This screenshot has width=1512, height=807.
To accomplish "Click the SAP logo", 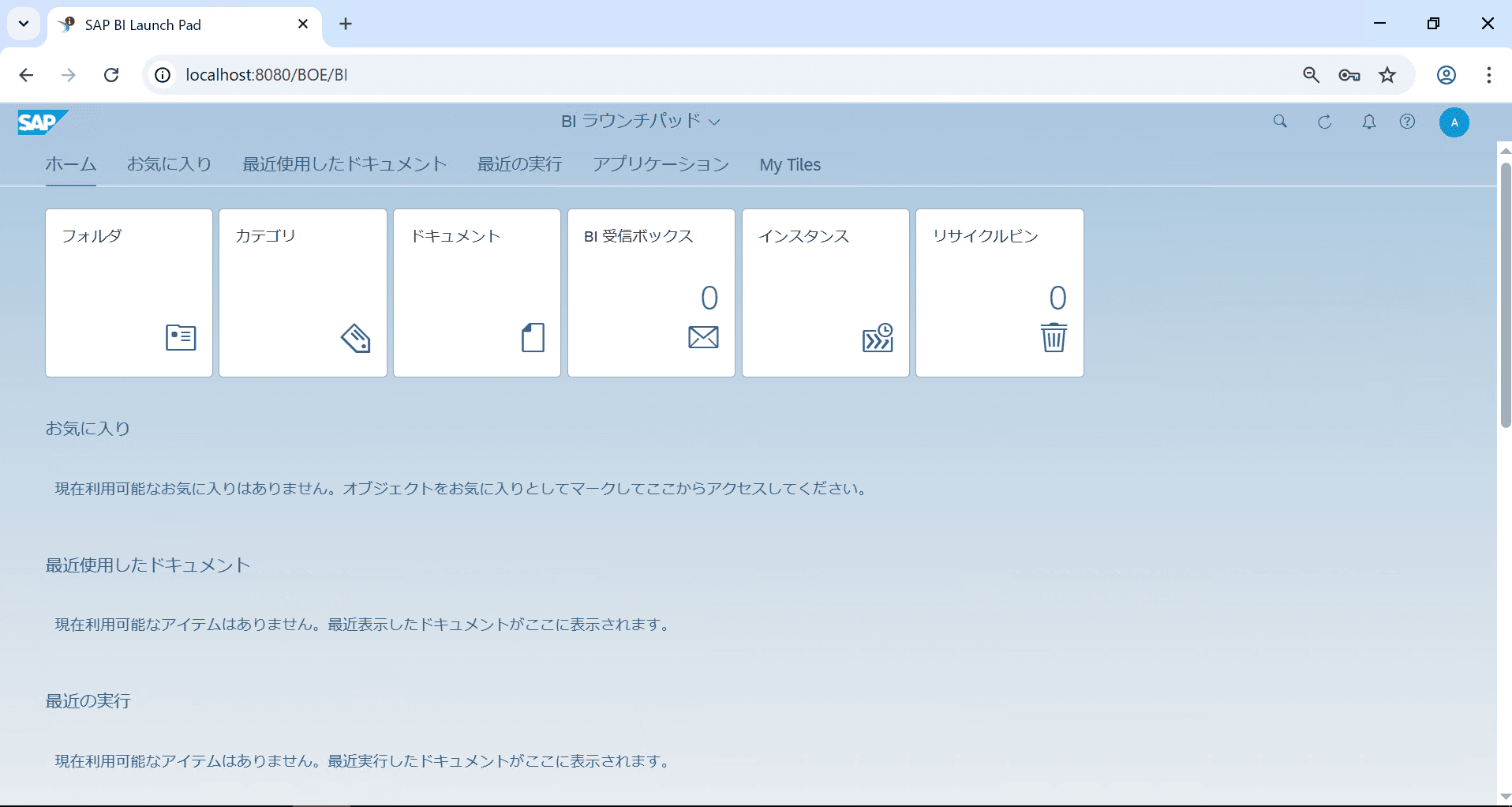I will click(x=42, y=122).
